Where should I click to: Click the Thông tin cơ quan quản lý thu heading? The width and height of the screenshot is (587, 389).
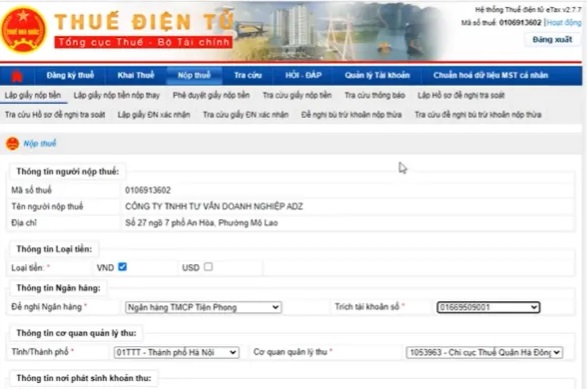pos(76,333)
